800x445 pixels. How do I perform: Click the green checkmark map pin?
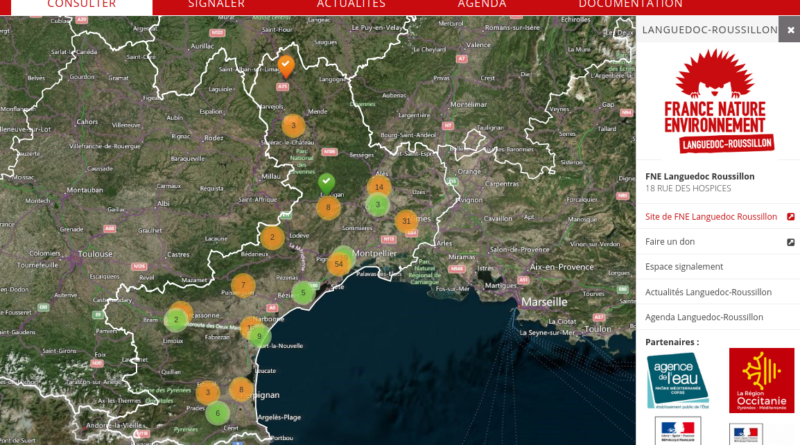click(326, 182)
